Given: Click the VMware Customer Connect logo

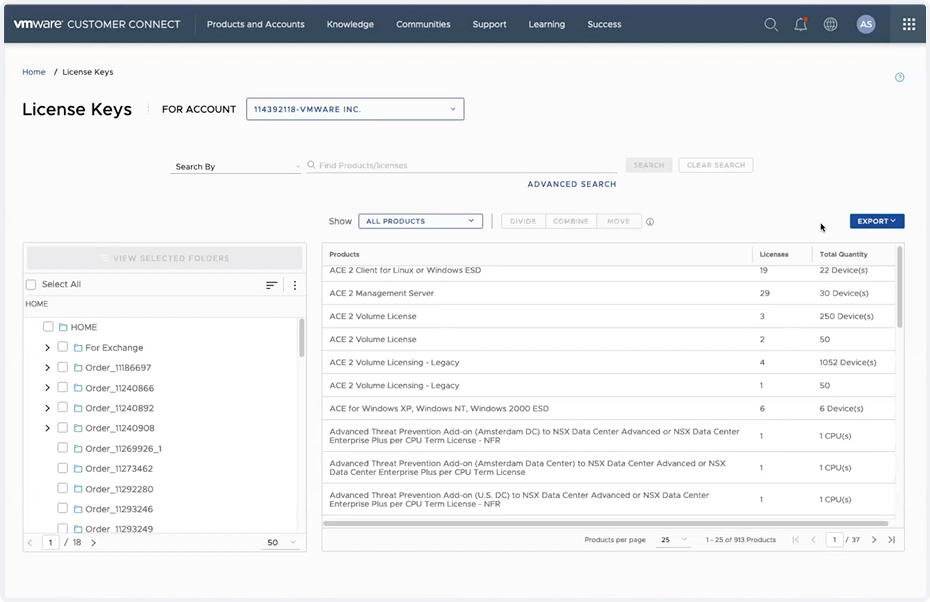Looking at the screenshot, I should (x=97, y=24).
